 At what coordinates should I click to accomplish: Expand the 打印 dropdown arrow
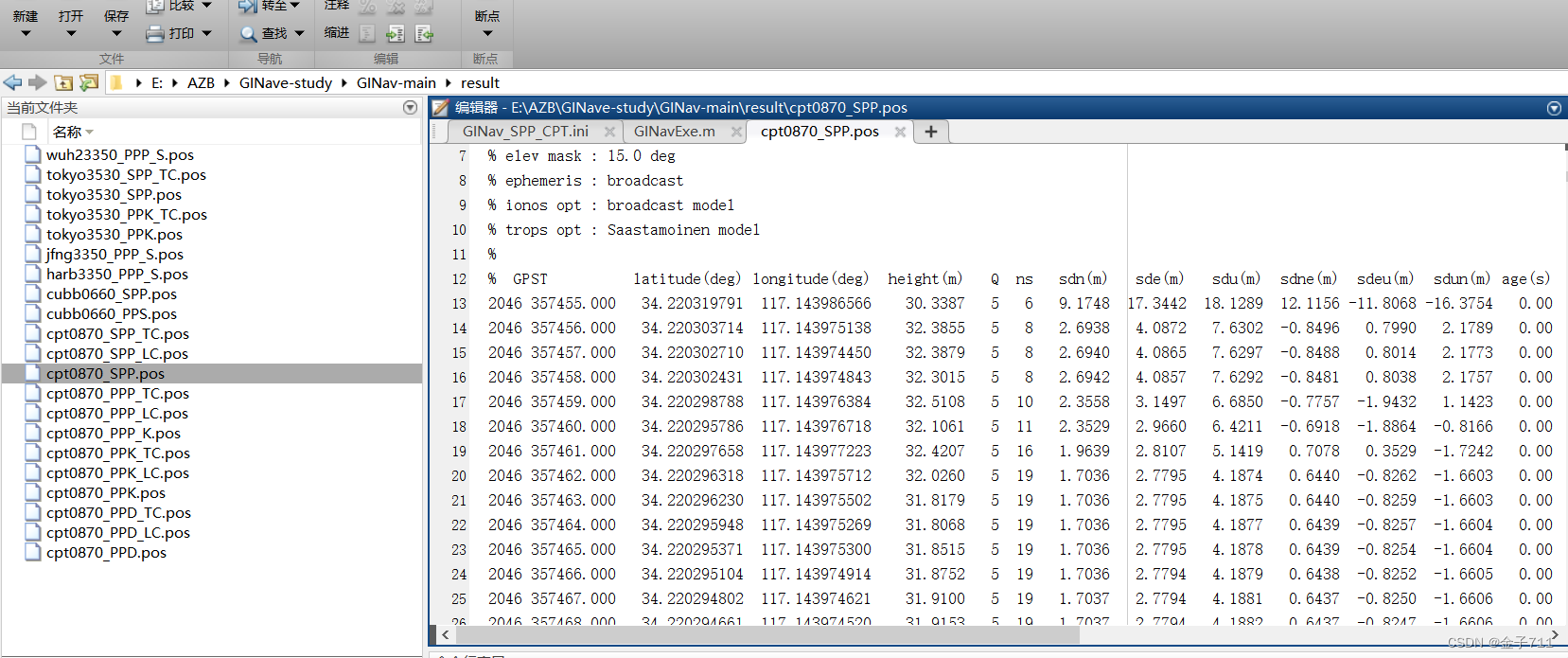(207, 34)
